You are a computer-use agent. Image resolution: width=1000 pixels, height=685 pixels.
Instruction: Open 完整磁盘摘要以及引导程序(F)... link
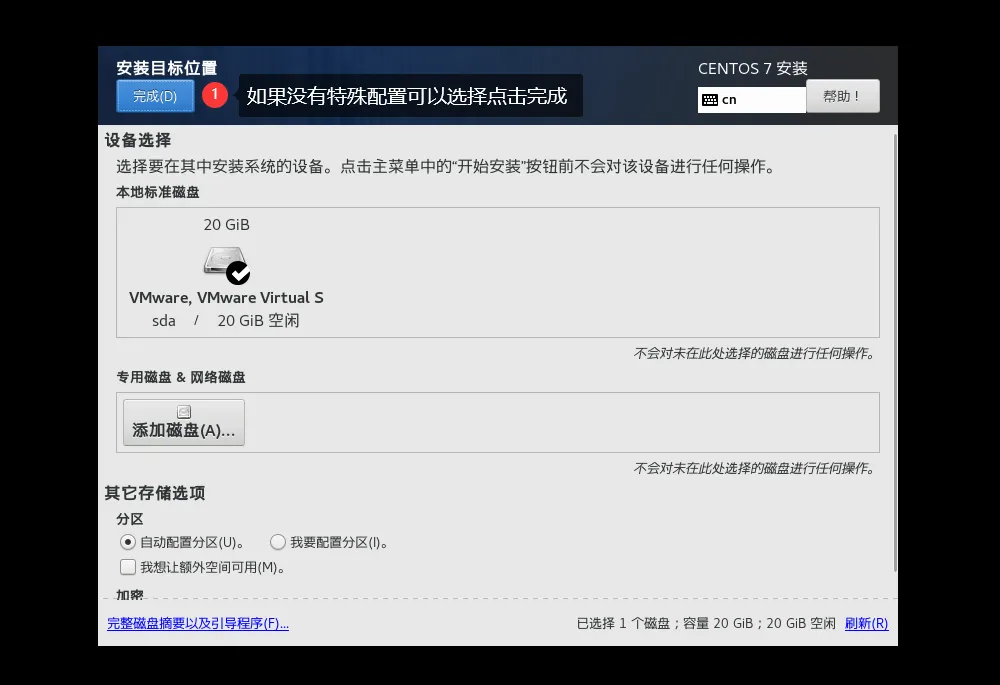pos(198,623)
